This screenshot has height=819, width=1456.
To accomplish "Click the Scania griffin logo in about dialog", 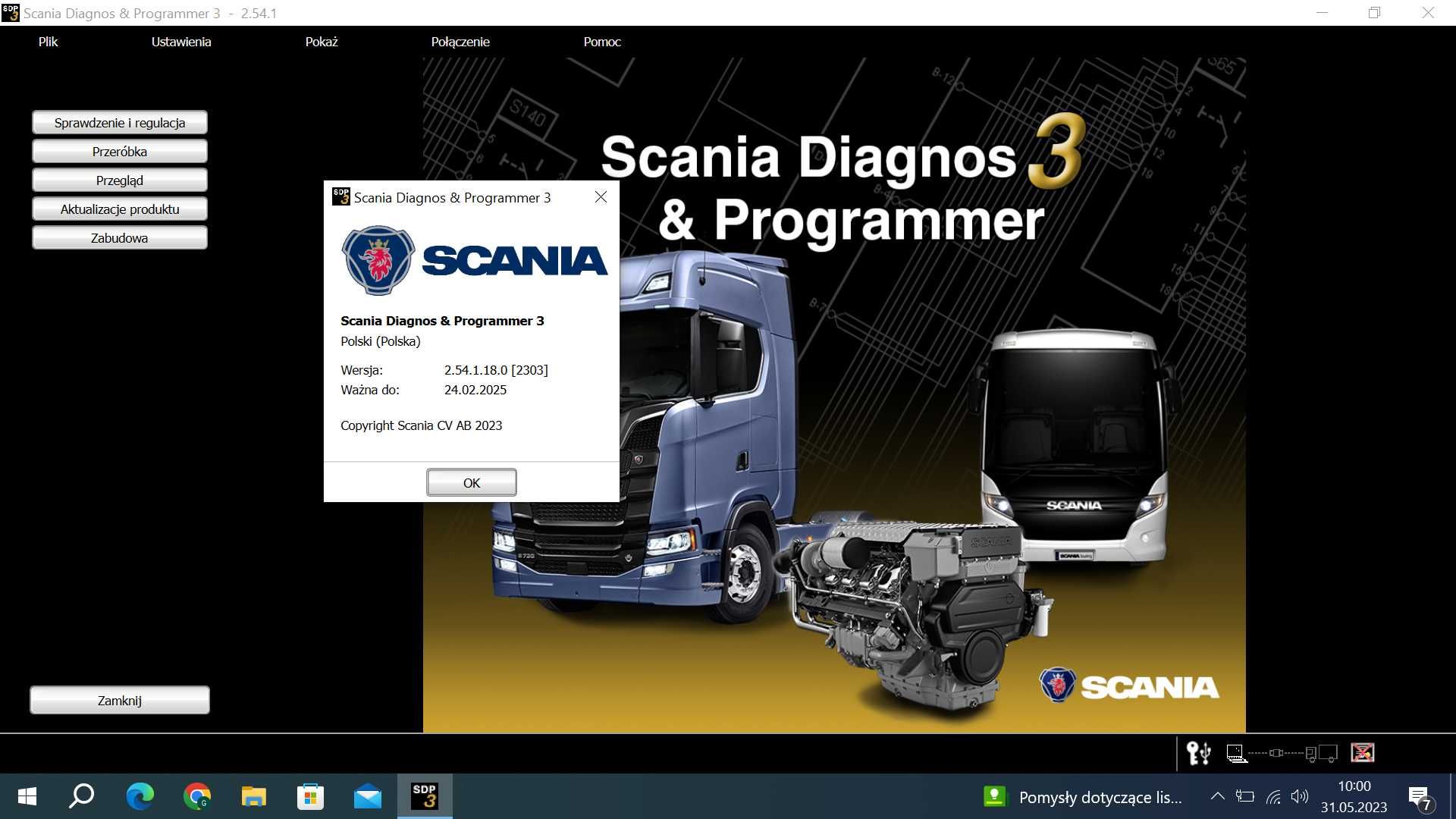I will pyautogui.click(x=378, y=260).
